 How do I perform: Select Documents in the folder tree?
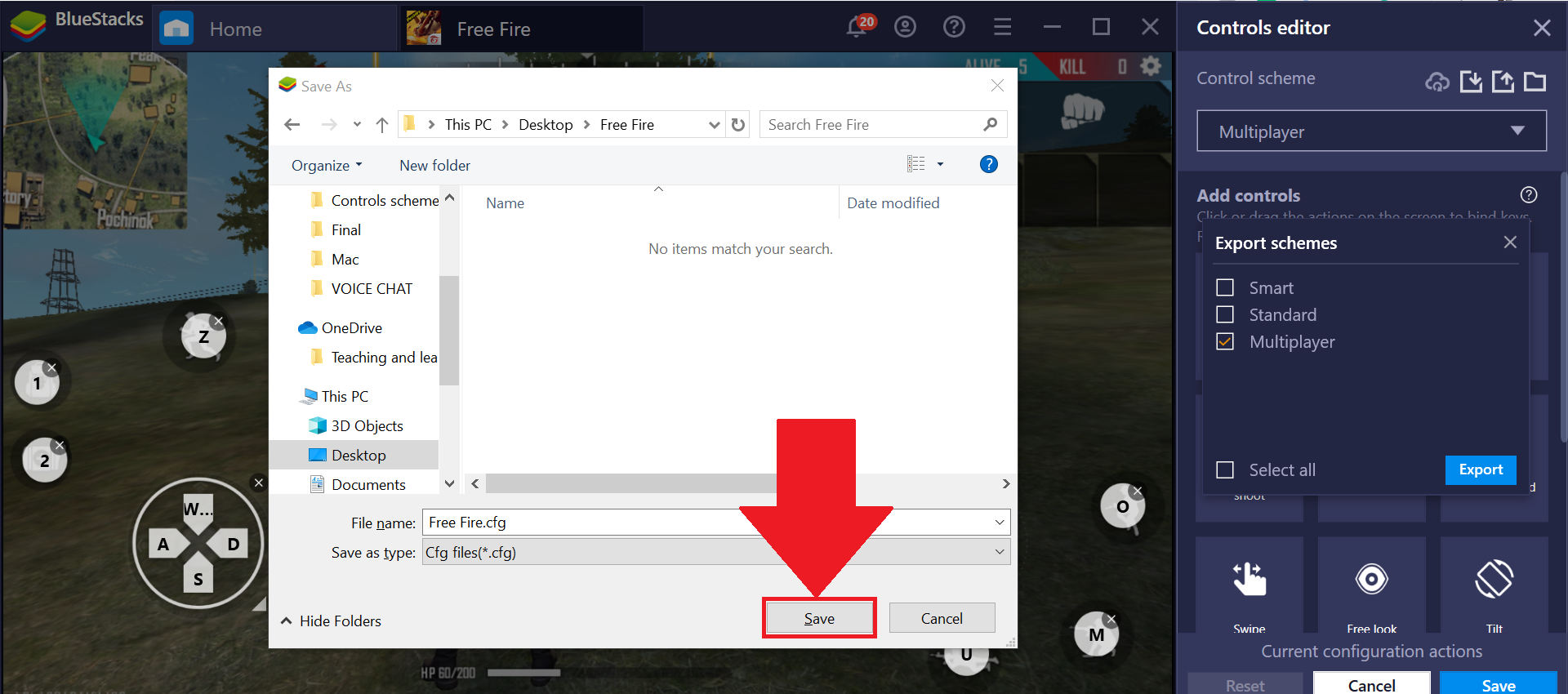click(x=358, y=484)
